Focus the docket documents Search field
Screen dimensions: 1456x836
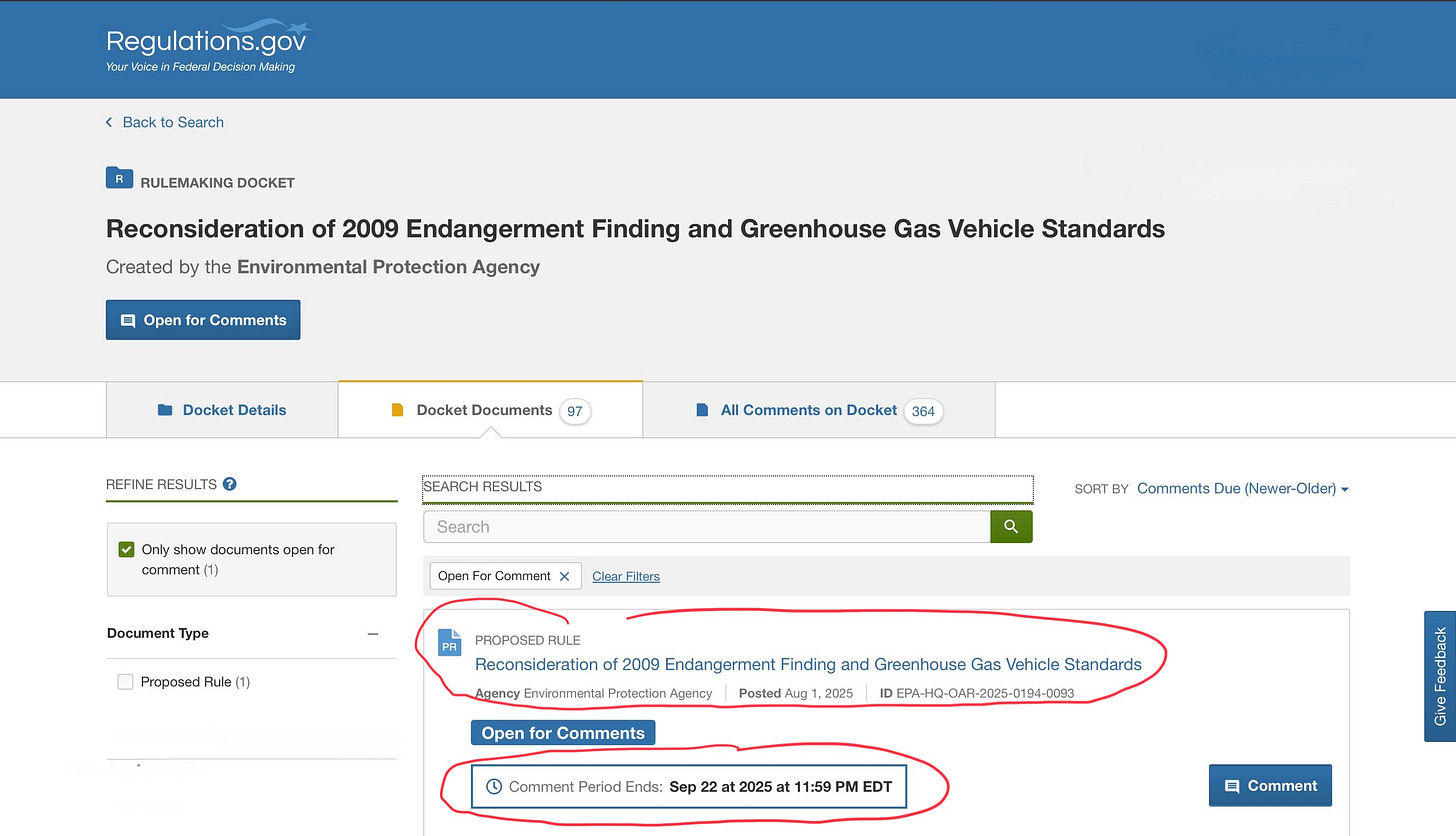(x=706, y=527)
